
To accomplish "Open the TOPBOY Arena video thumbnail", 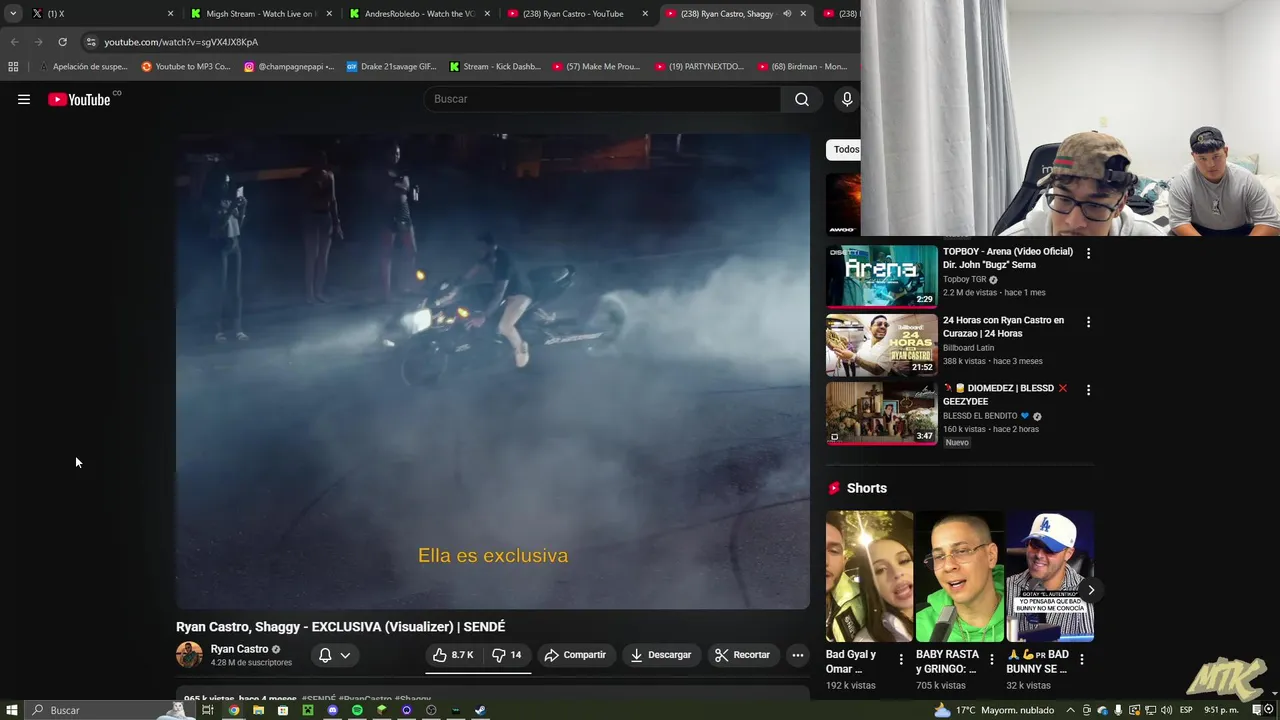I will (882, 276).
